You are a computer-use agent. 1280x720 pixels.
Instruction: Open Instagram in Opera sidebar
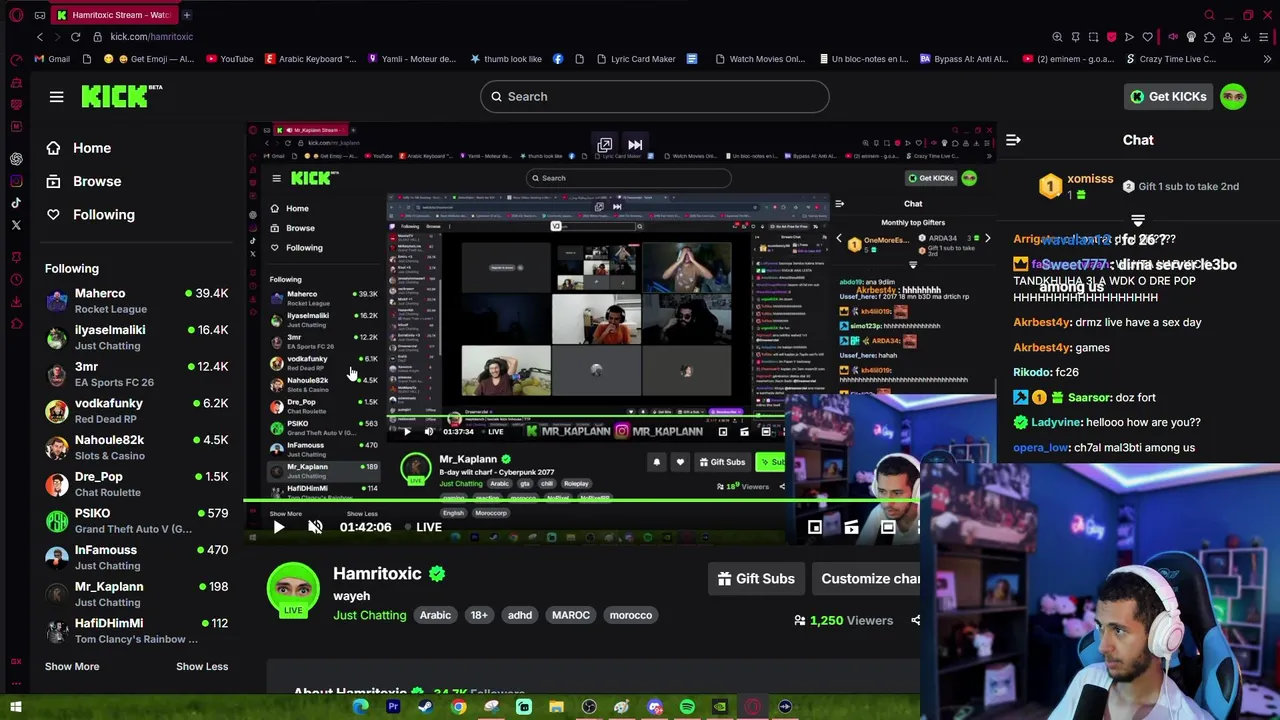(x=16, y=181)
